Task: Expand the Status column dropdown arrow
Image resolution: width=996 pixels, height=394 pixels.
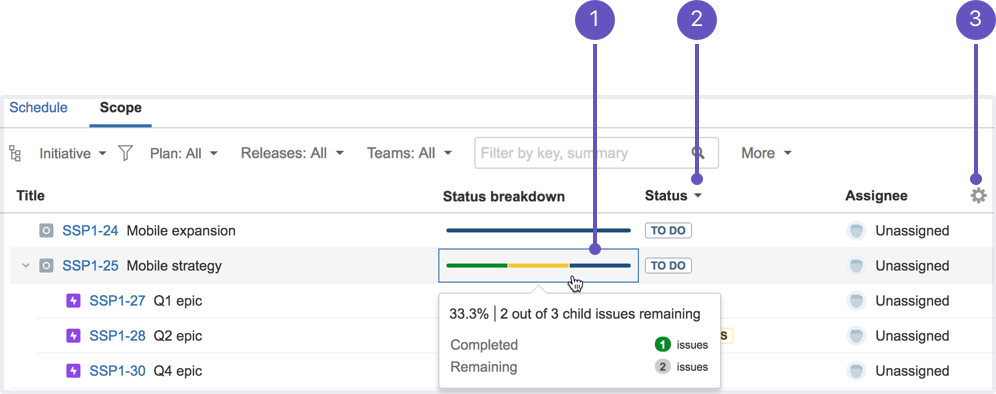Action: tap(698, 196)
